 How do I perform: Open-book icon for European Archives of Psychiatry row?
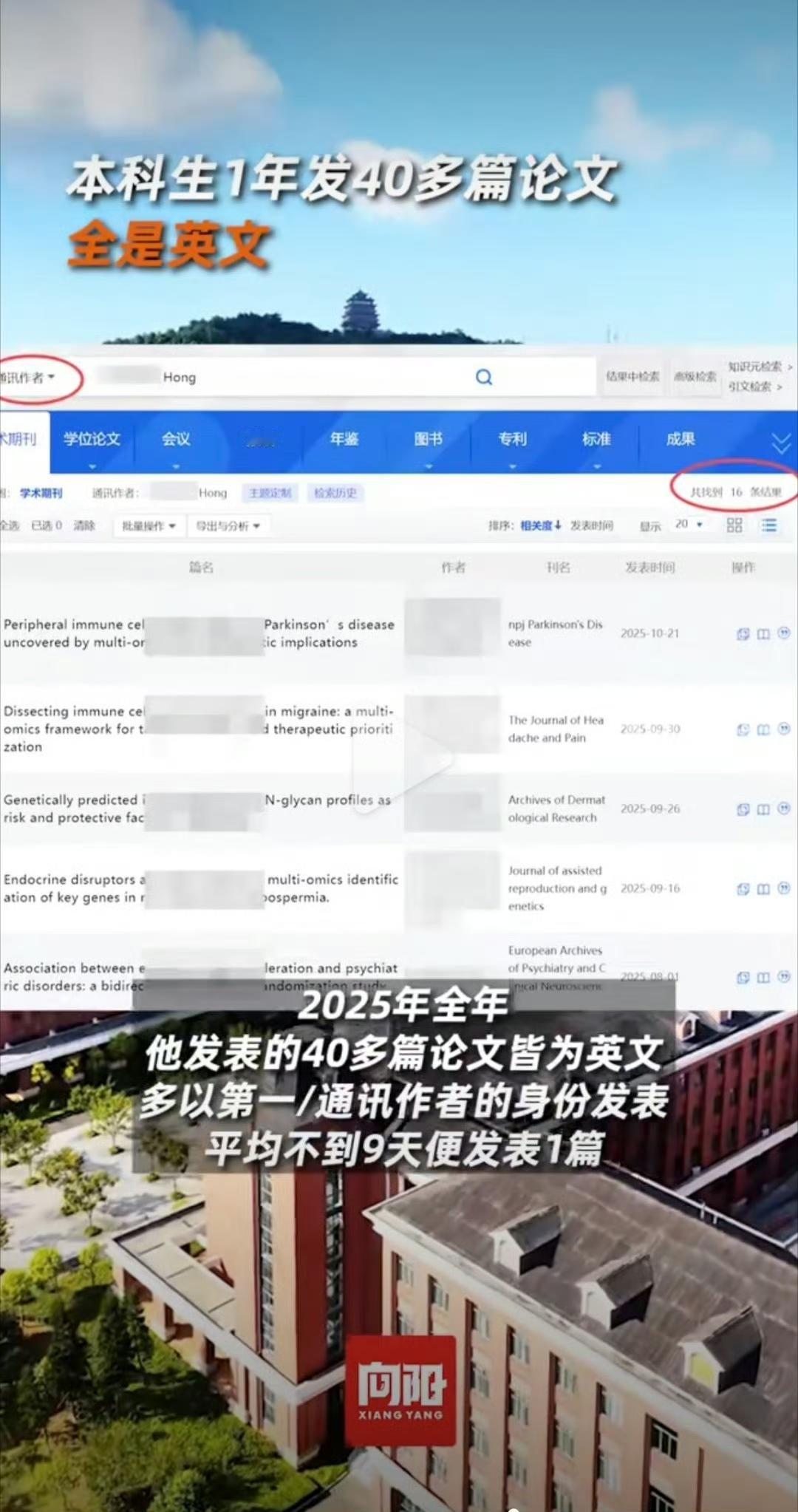(x=763, y=977)
